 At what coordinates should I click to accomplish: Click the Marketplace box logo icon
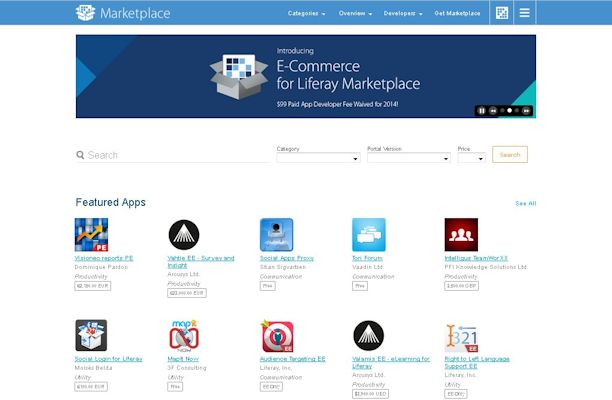[x=85, y=13]
